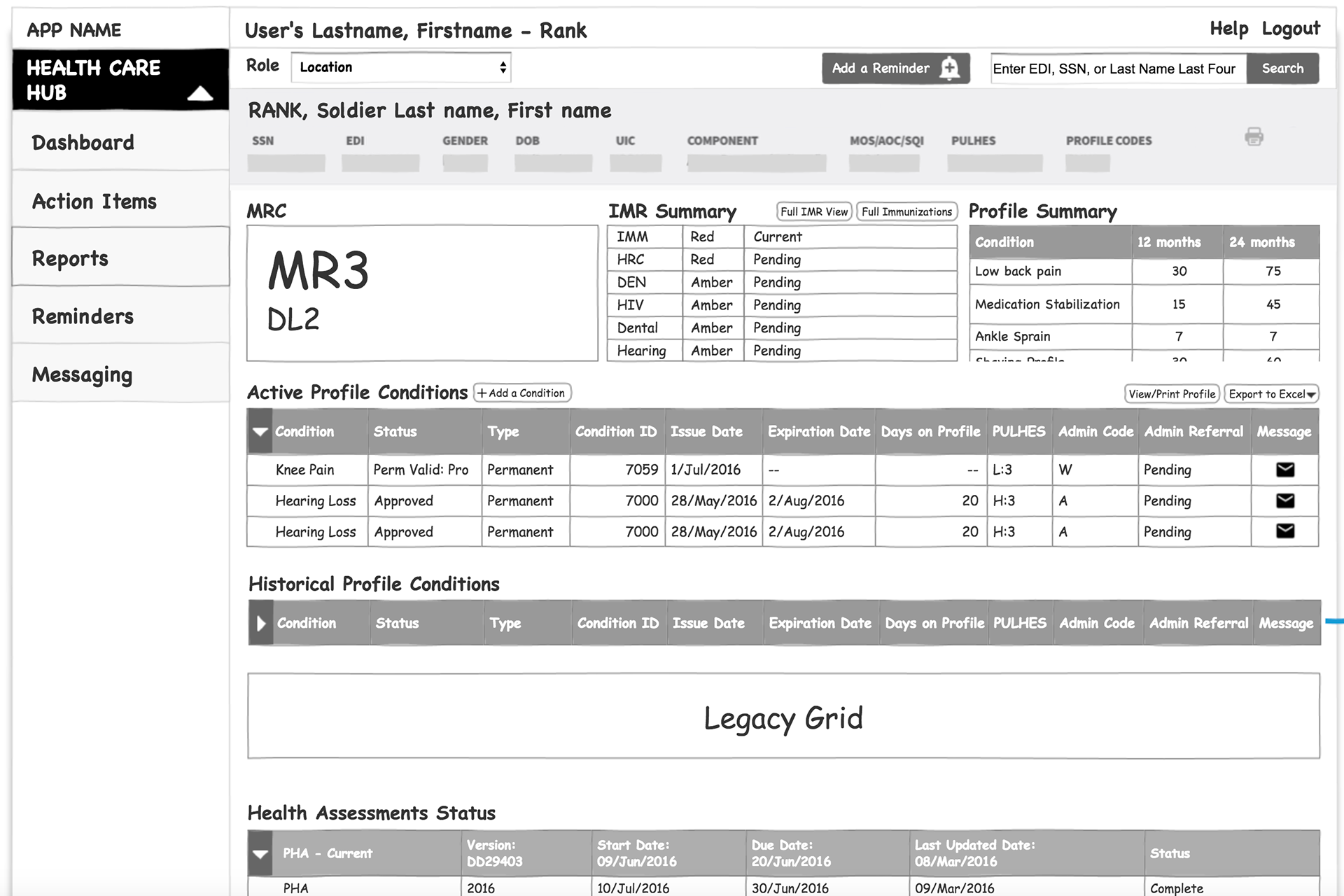This screenshot has height=896, width=1344.
Task: Click the MR3 readiness code
Action: point(318,271)
